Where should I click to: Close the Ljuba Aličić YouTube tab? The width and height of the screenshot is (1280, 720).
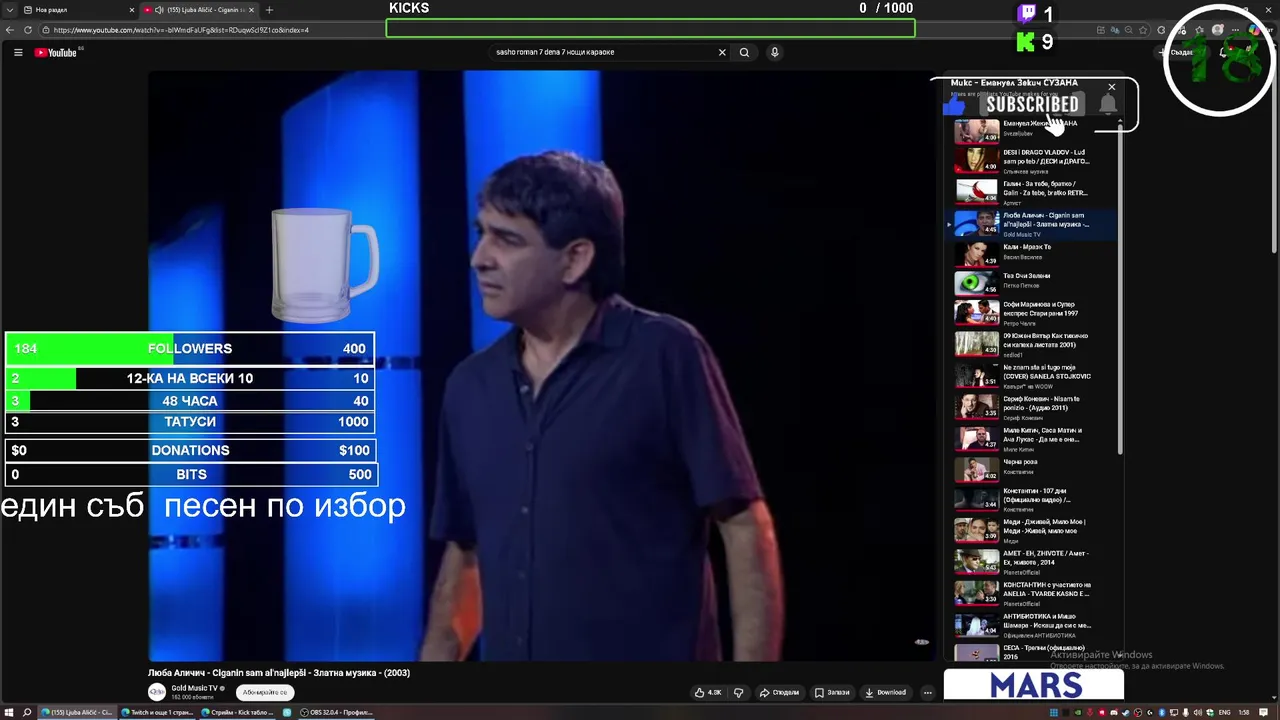252,10
